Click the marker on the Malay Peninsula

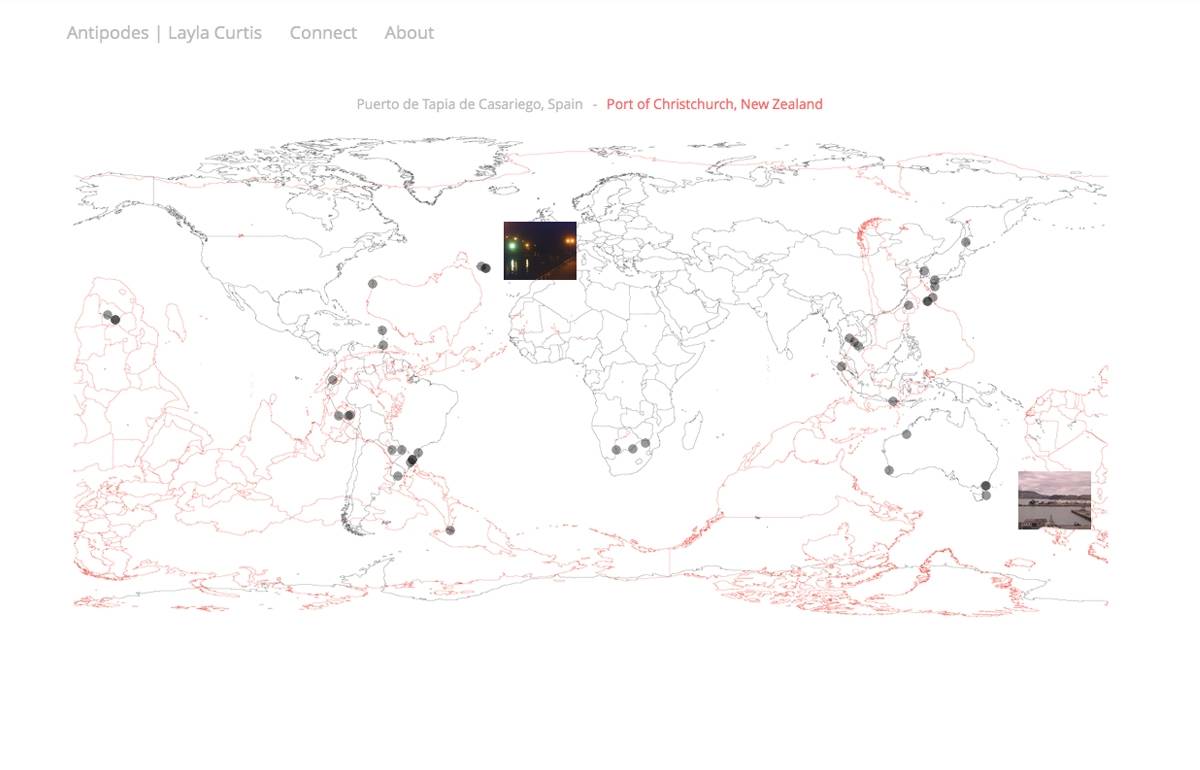pos(841,366)
